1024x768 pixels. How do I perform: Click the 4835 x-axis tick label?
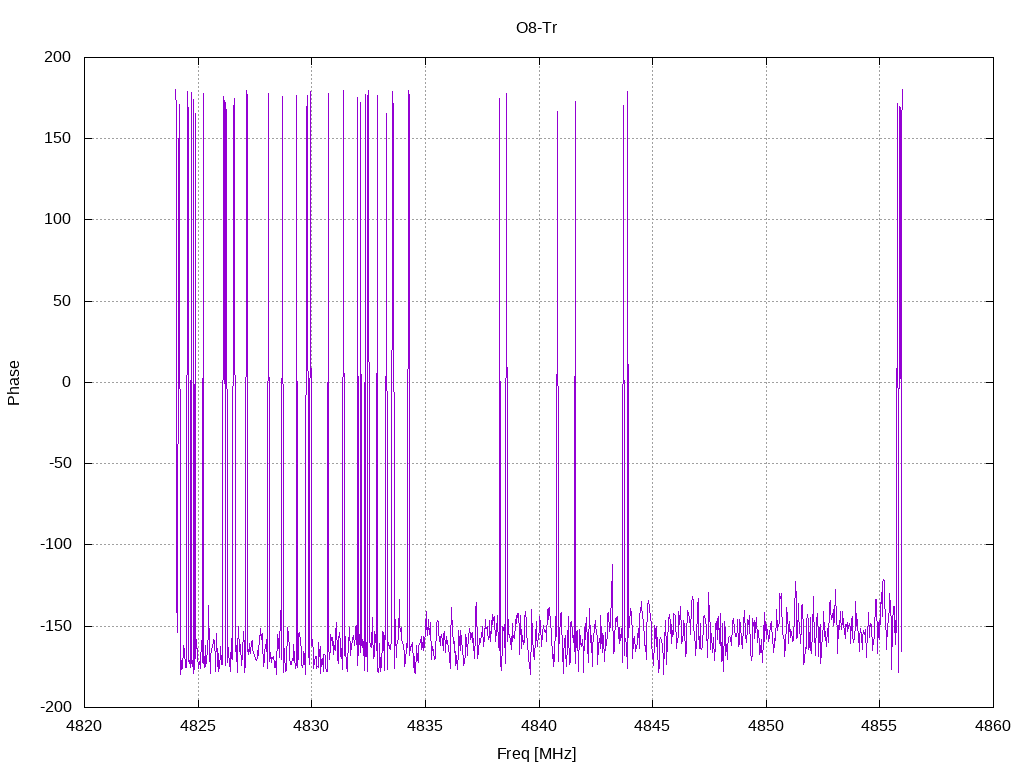tap(425, 726)
